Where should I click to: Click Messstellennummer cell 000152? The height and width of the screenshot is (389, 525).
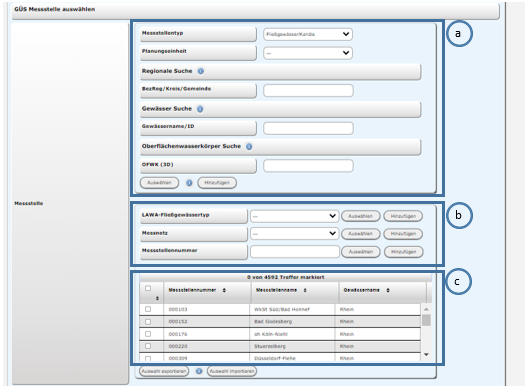click(207, 322)
